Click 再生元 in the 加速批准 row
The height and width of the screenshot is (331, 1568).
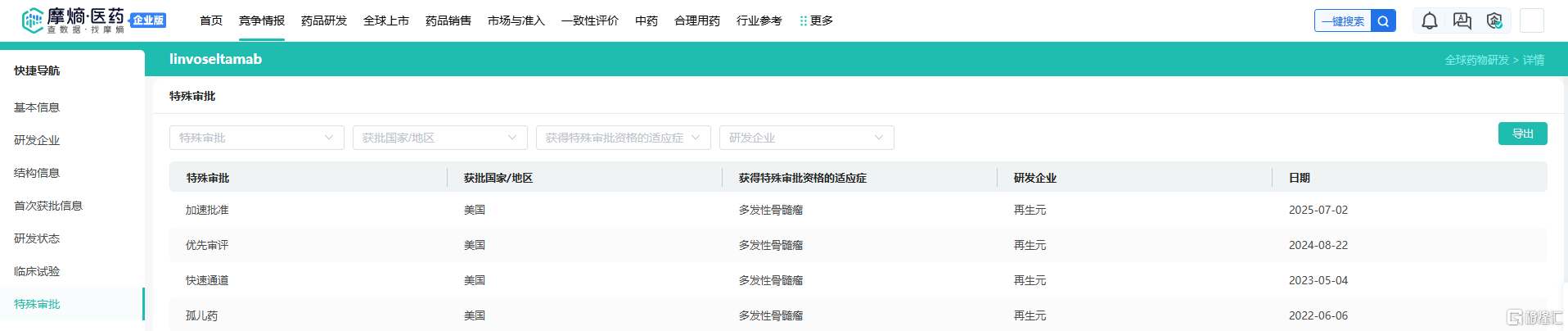1030,210
